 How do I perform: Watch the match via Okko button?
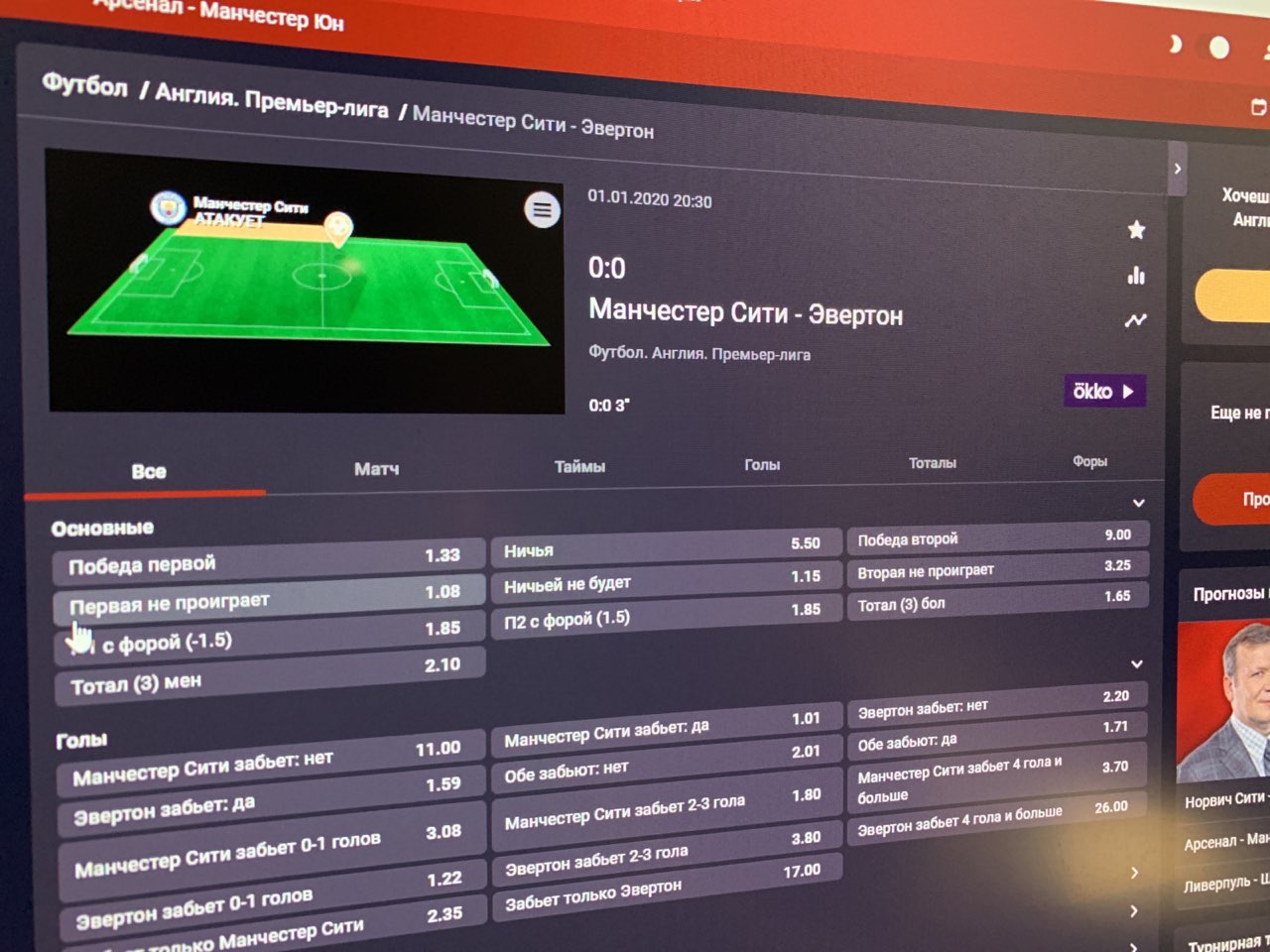(1105, 391)
